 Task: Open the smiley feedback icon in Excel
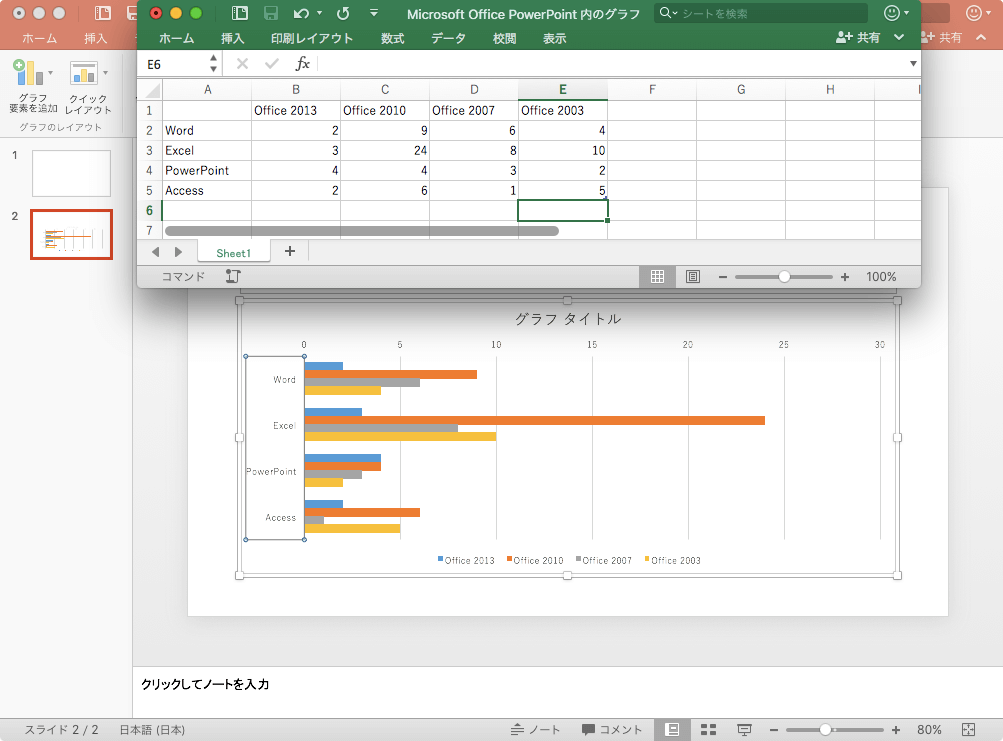[x=892, y=13]
